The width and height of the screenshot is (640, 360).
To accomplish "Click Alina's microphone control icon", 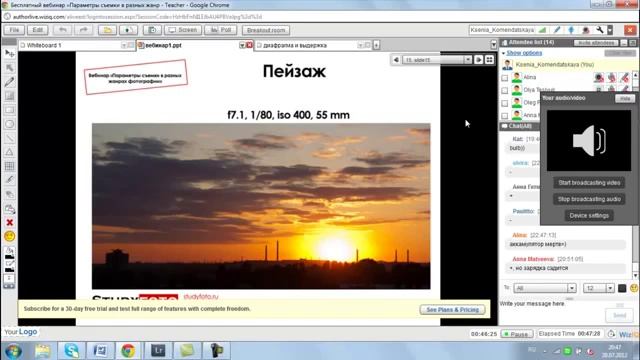I will (611, 77).
